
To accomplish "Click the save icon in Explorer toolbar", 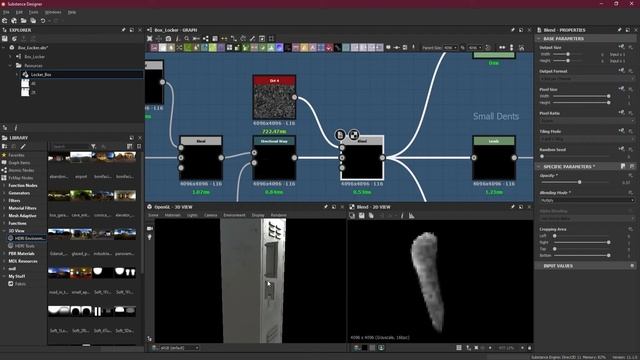I will (5, 39).
